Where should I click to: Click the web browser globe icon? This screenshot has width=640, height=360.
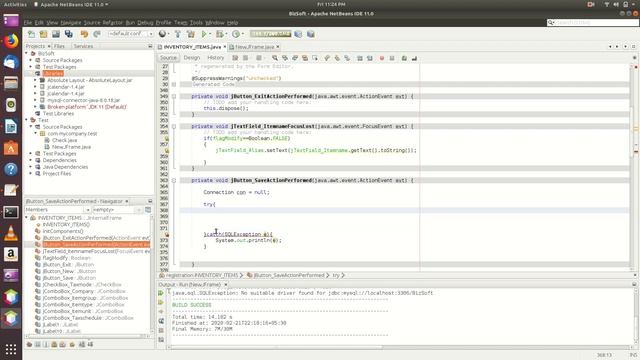162,34
